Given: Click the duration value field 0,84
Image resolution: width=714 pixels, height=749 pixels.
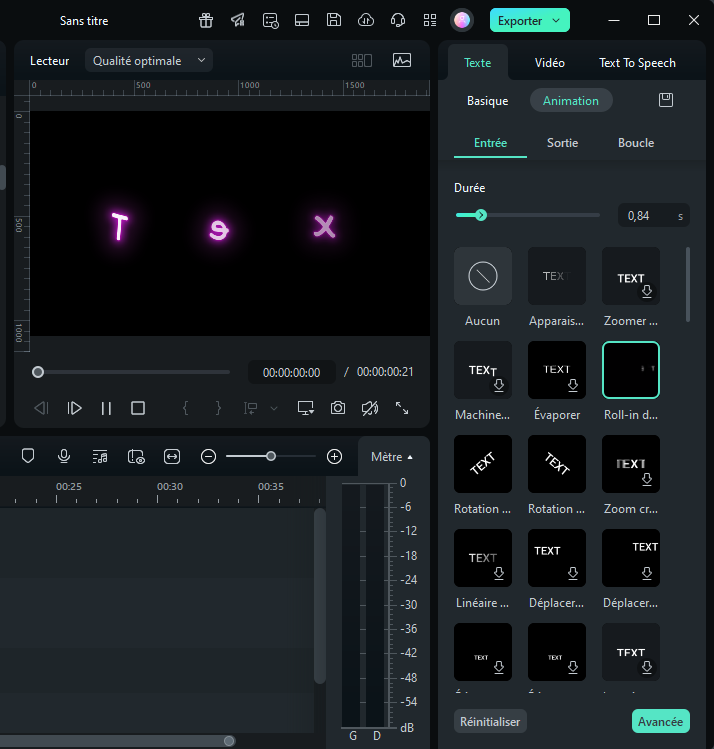Looking at the screenshot, I should click(x=654, y=216).
